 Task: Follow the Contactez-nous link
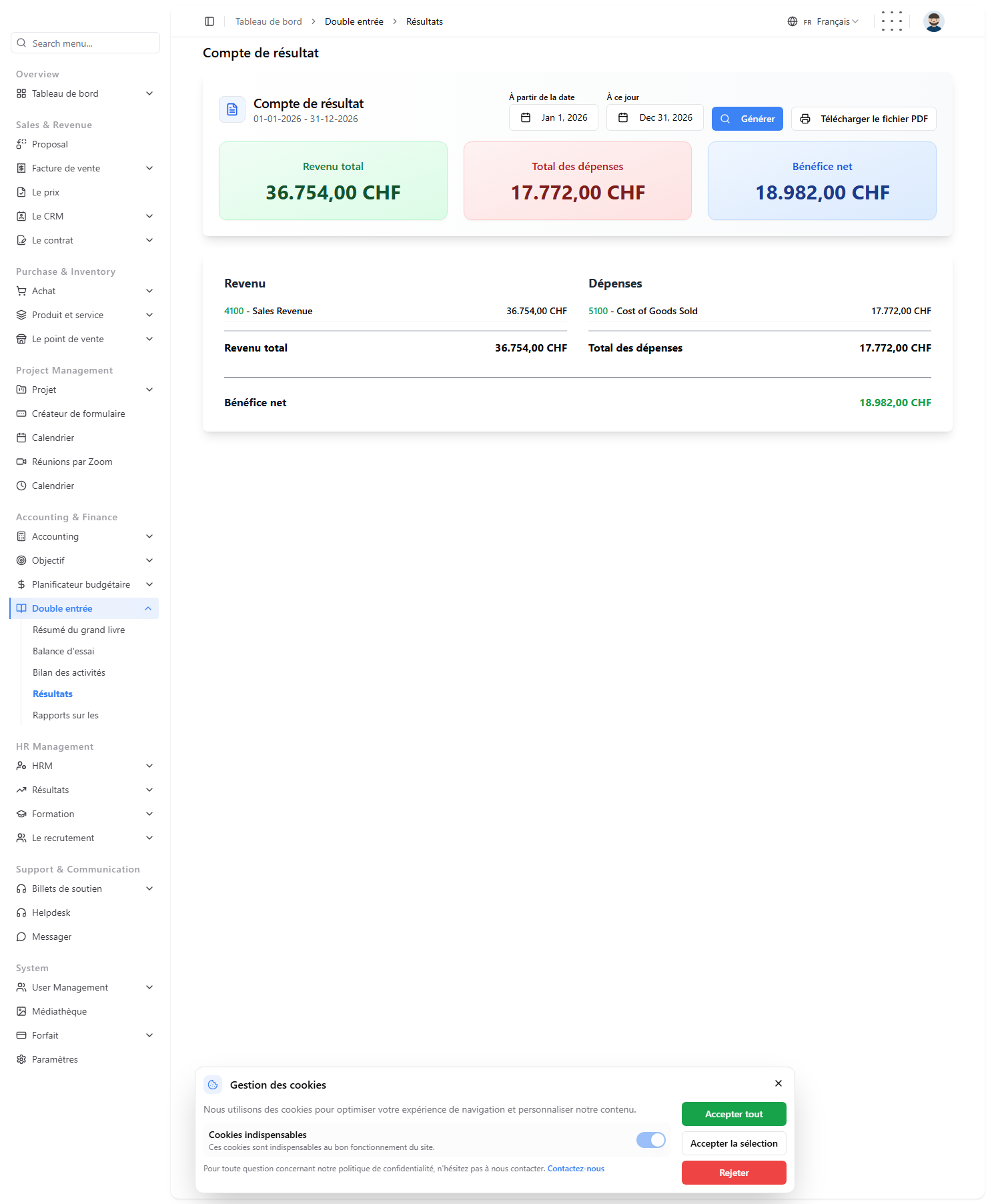coord(576,1169)
